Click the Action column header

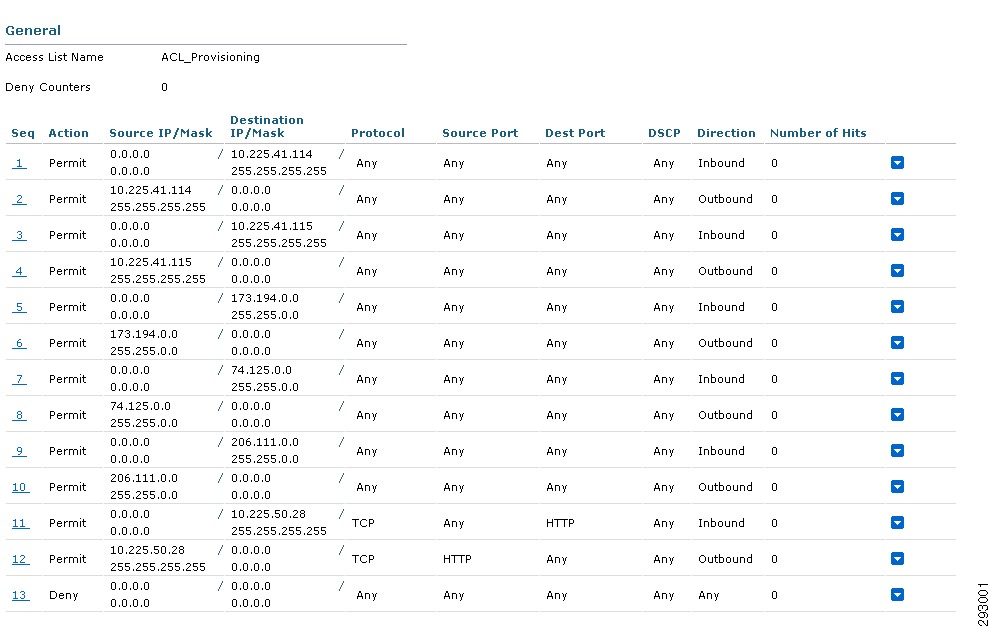coord(69,133)
